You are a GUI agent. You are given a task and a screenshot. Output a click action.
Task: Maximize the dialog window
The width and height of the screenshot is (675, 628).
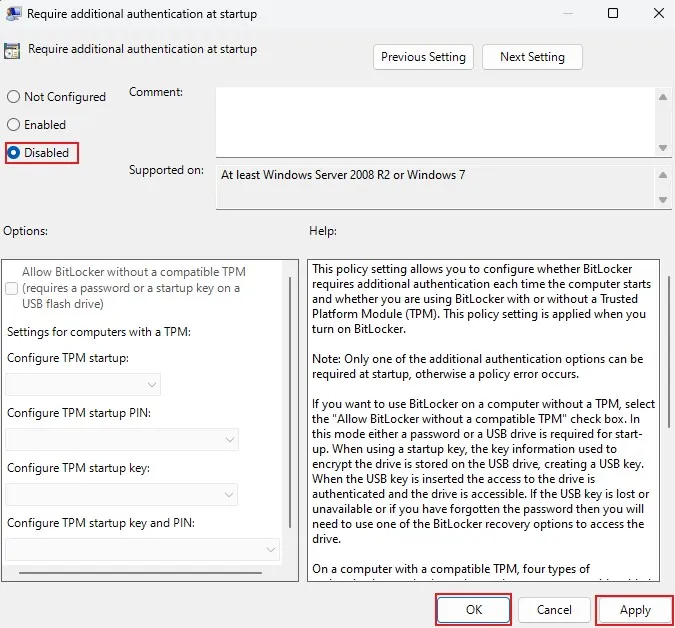(613, 13)
